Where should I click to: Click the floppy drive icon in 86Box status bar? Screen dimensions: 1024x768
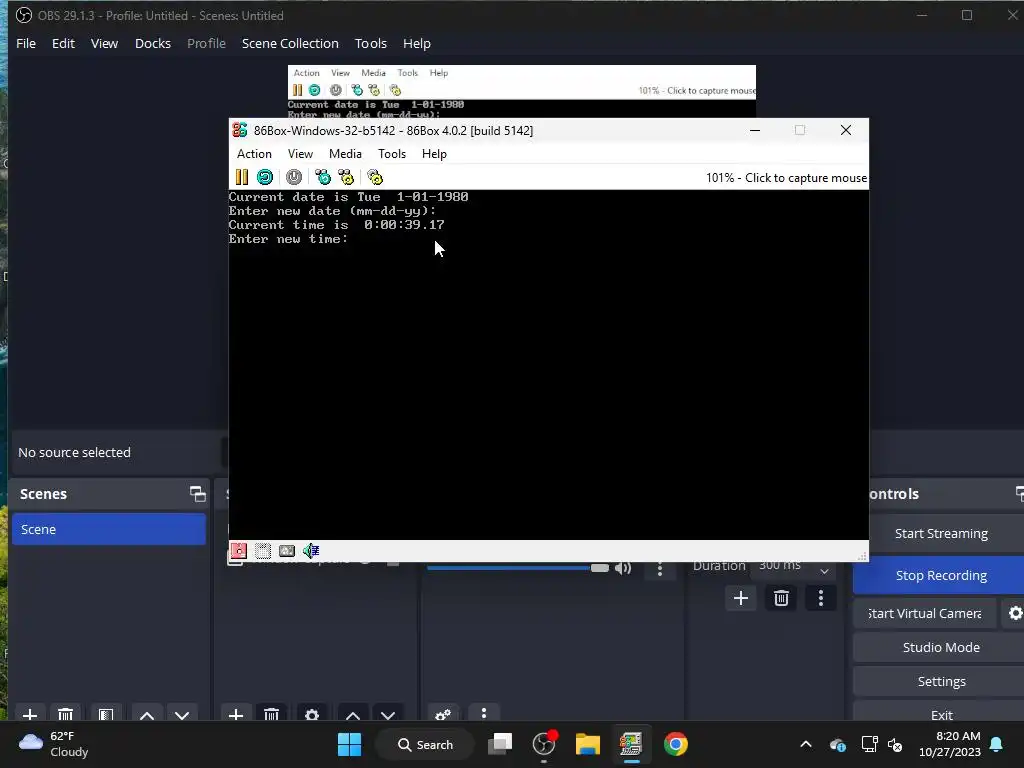tap(239, 551)
